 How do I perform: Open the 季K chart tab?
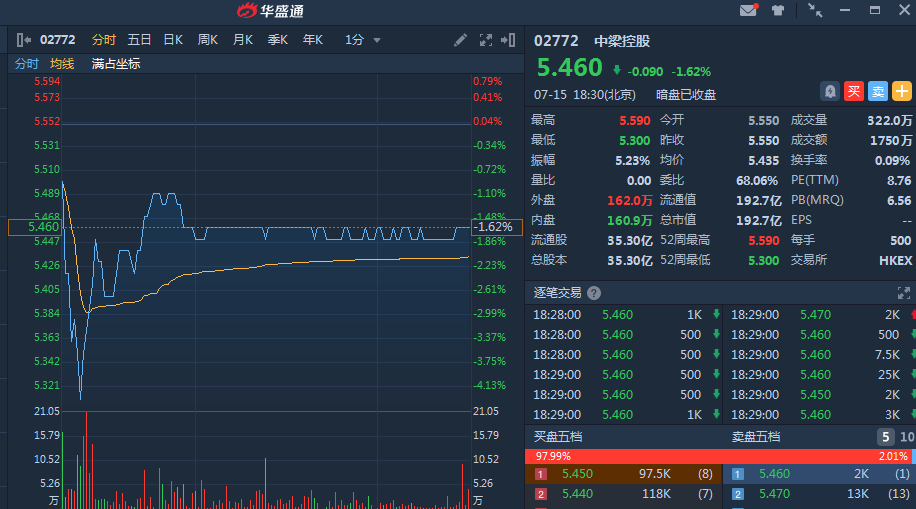[x=277, y=40]
